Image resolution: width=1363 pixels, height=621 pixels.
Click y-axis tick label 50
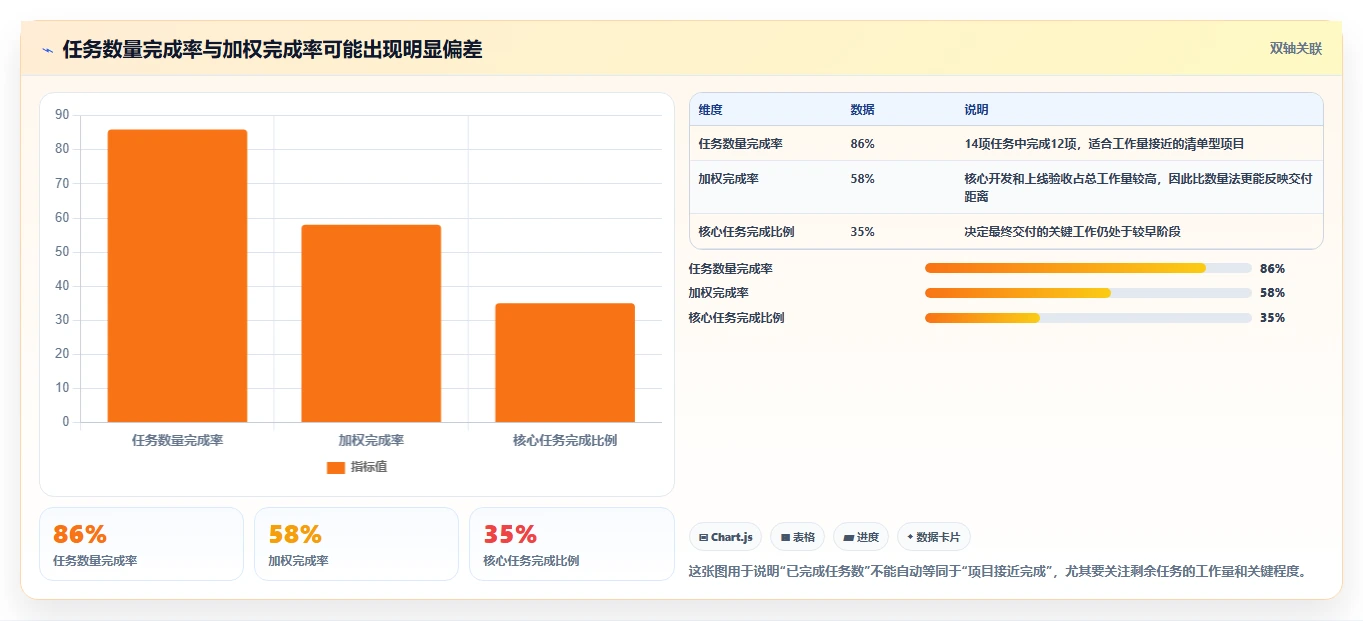pyautogui.click(x=62, y=252)
